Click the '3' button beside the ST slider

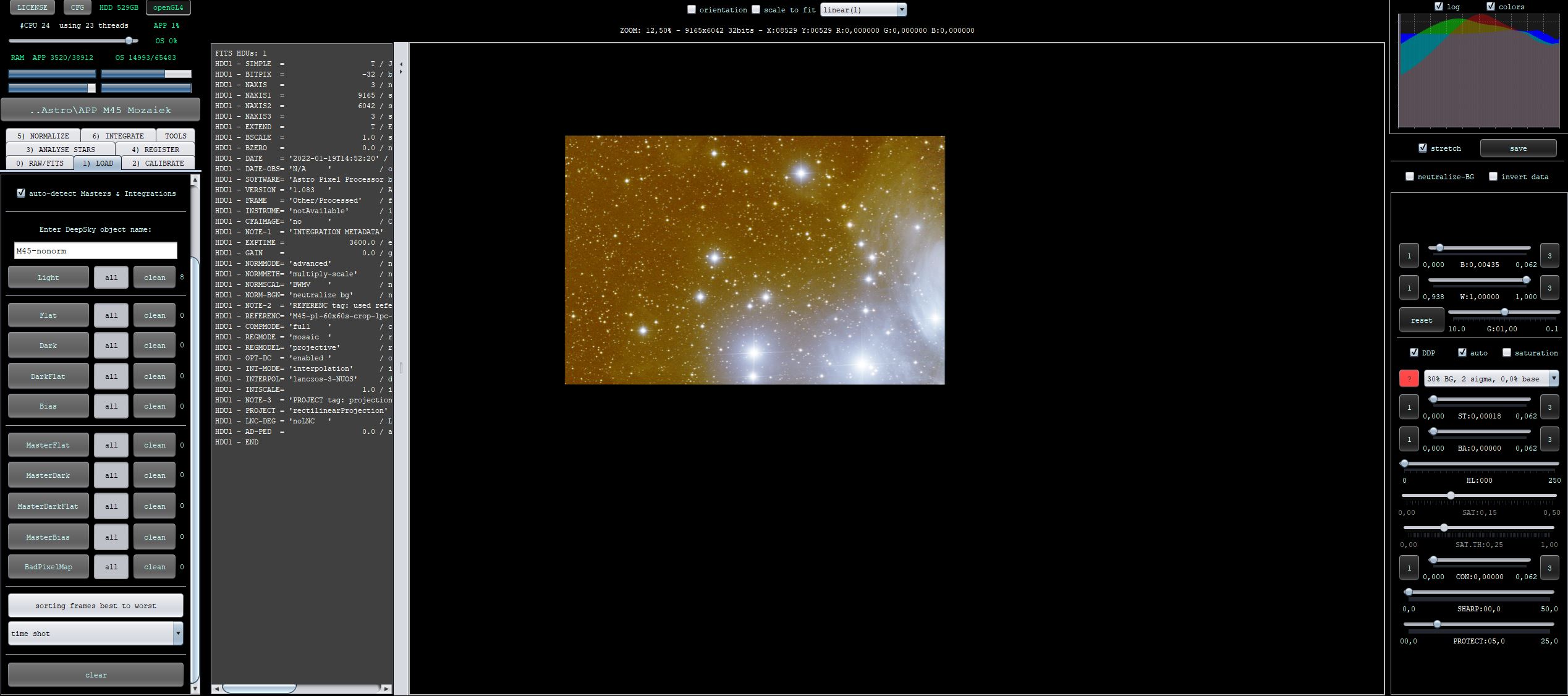click(1549, 407)
